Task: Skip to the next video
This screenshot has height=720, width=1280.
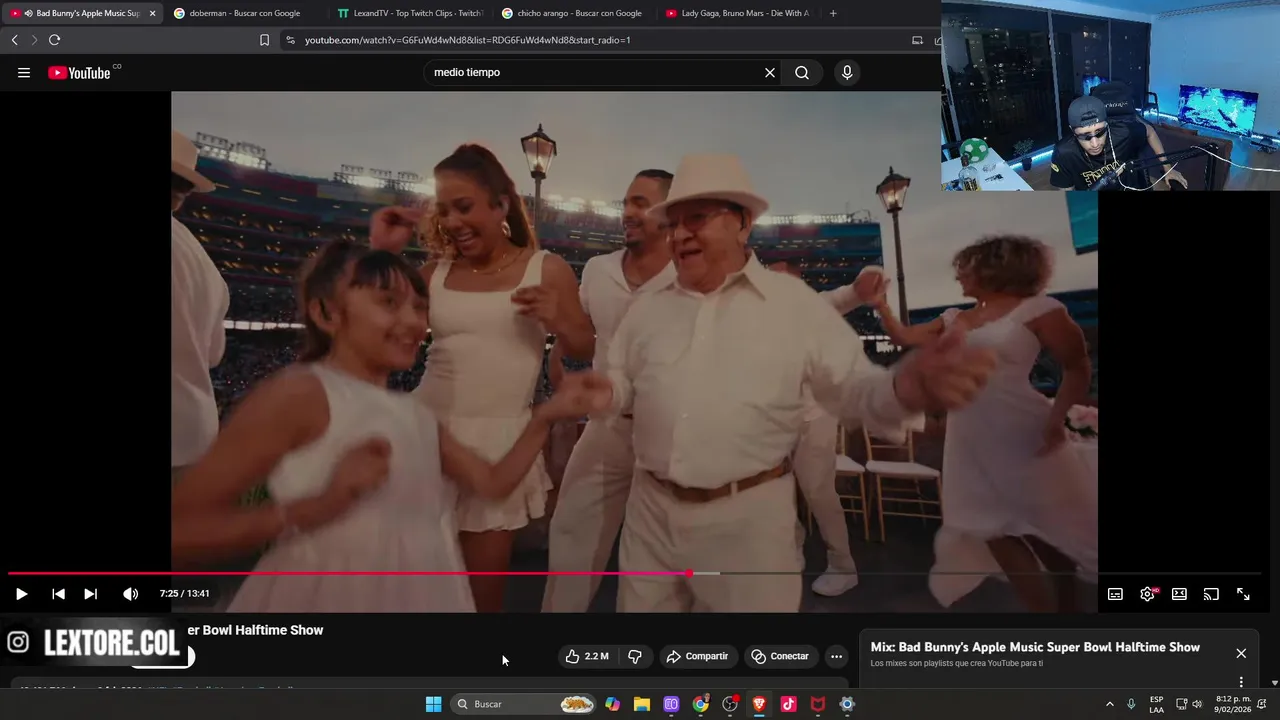Action: point(90,594)
